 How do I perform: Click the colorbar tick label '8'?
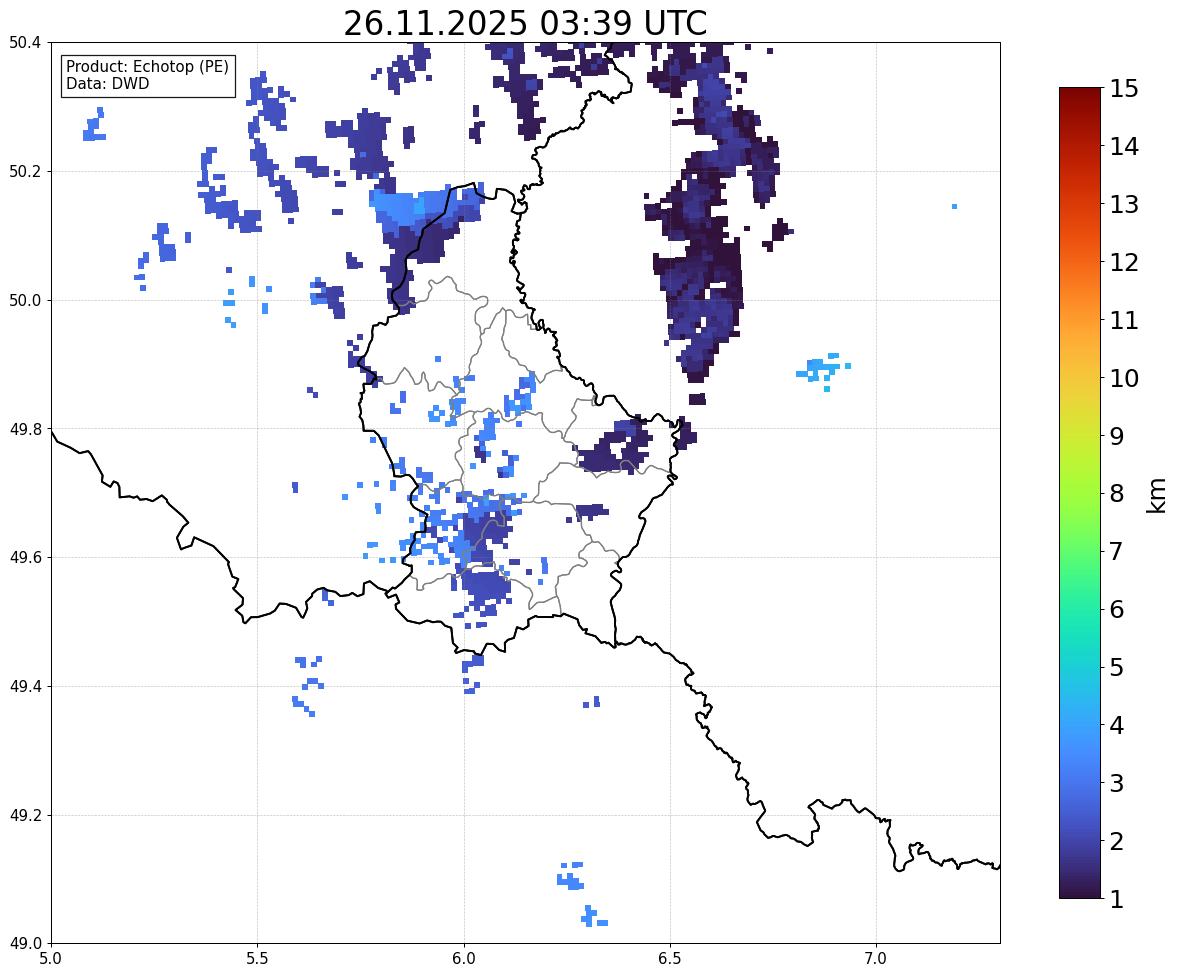[x=1116, y=494]
